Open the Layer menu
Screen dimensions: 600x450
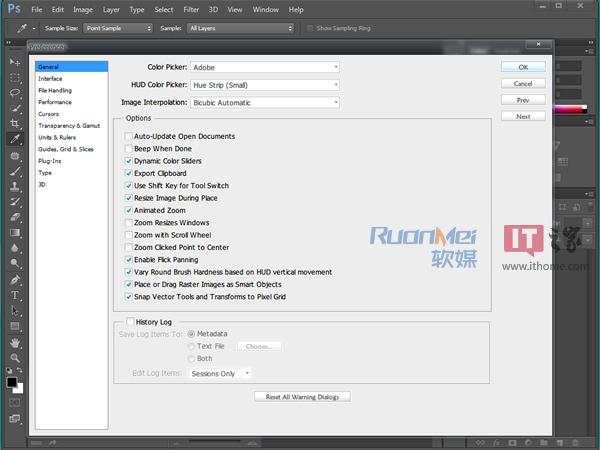point(111,10)
